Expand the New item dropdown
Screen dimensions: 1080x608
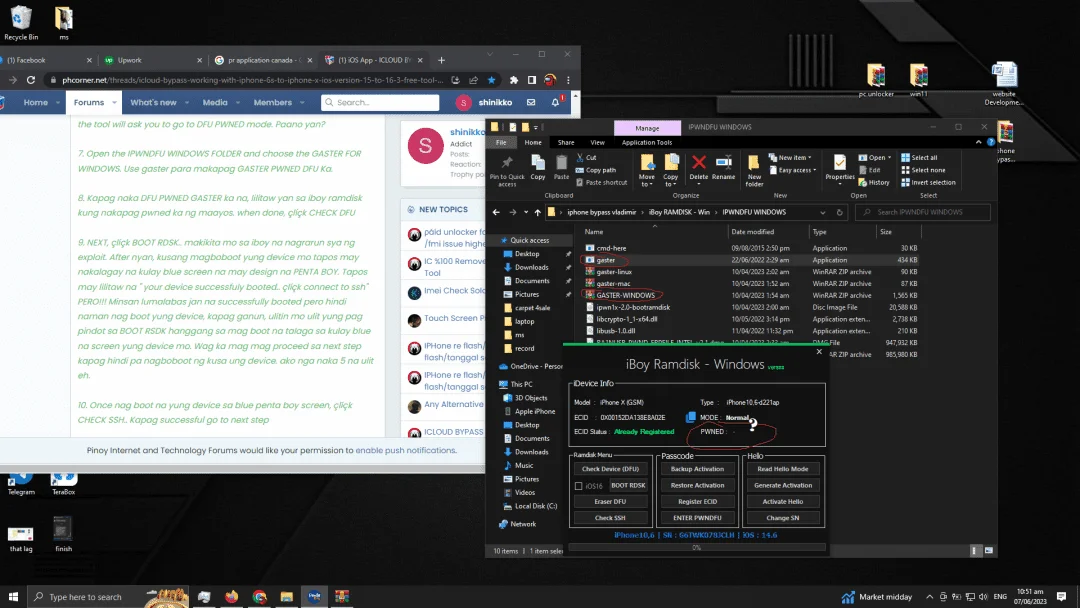pyautogui.click(x=791, y=158)
